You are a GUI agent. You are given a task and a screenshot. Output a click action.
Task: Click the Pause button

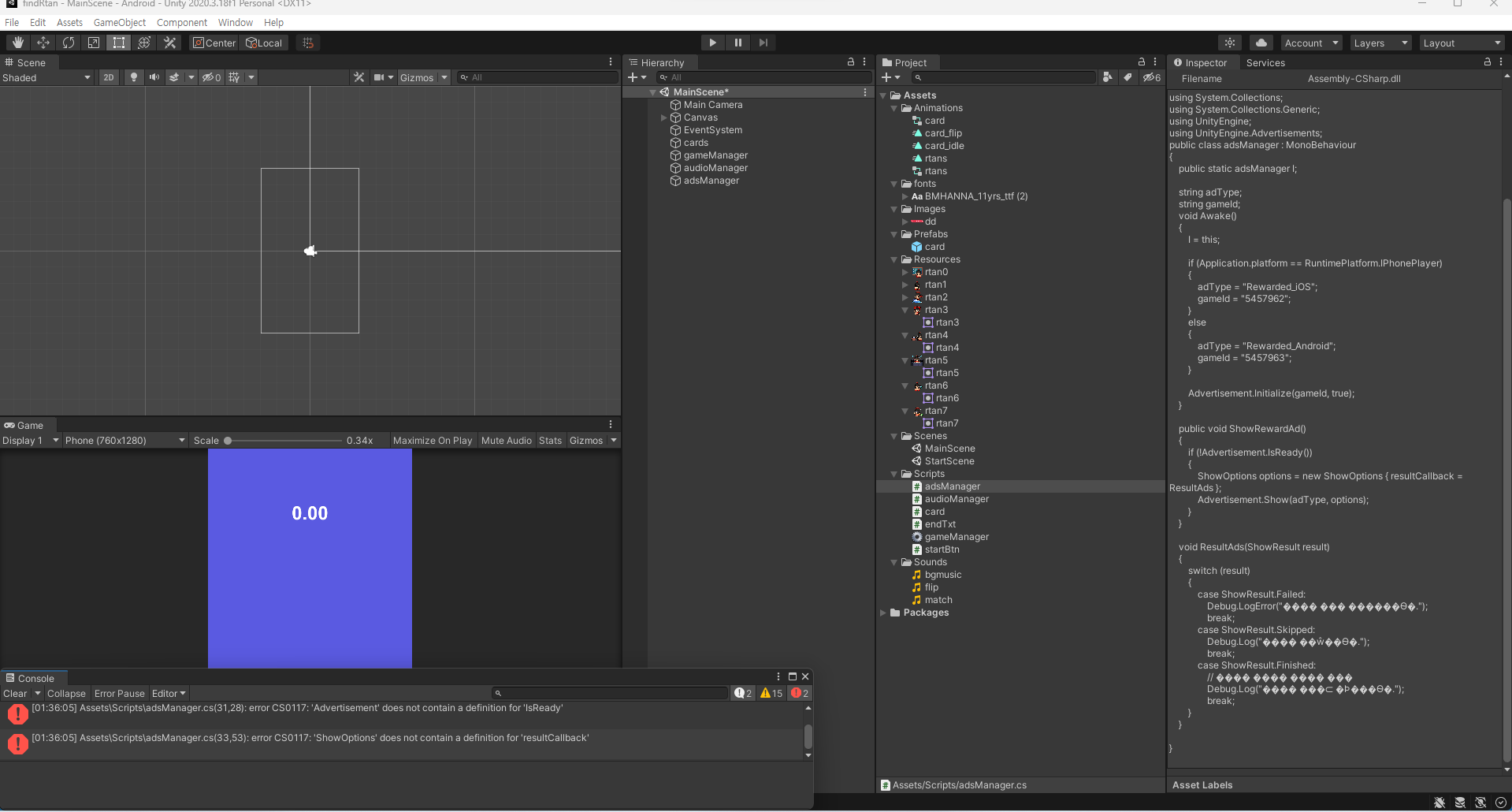(x=737, y=43)
